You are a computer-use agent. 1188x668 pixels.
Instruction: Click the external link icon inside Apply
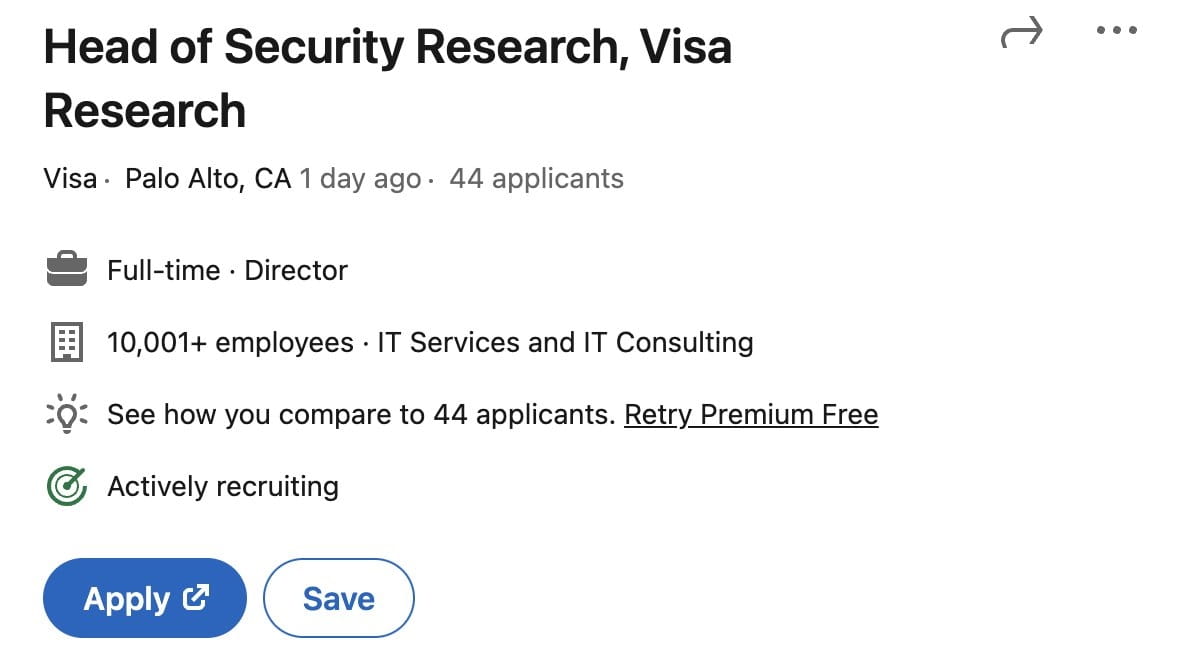pos(196,598)
